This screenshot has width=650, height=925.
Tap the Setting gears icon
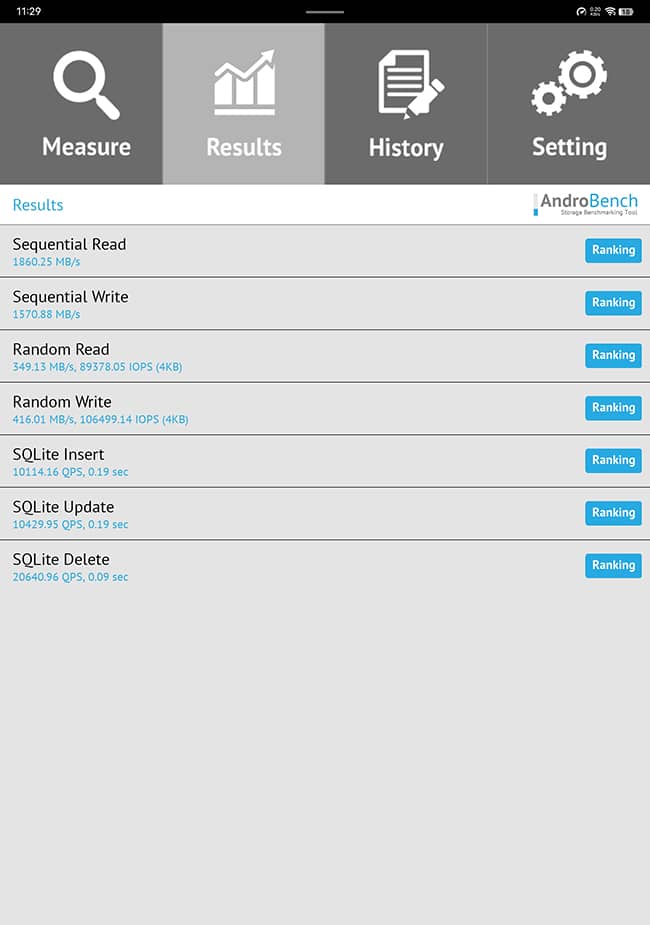568,84
